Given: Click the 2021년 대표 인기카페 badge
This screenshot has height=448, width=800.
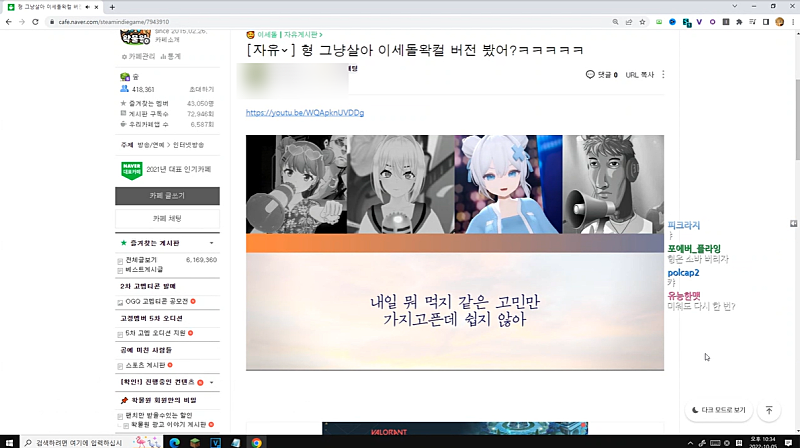Looking at the screenshot, I should click(x=166, y=170).
